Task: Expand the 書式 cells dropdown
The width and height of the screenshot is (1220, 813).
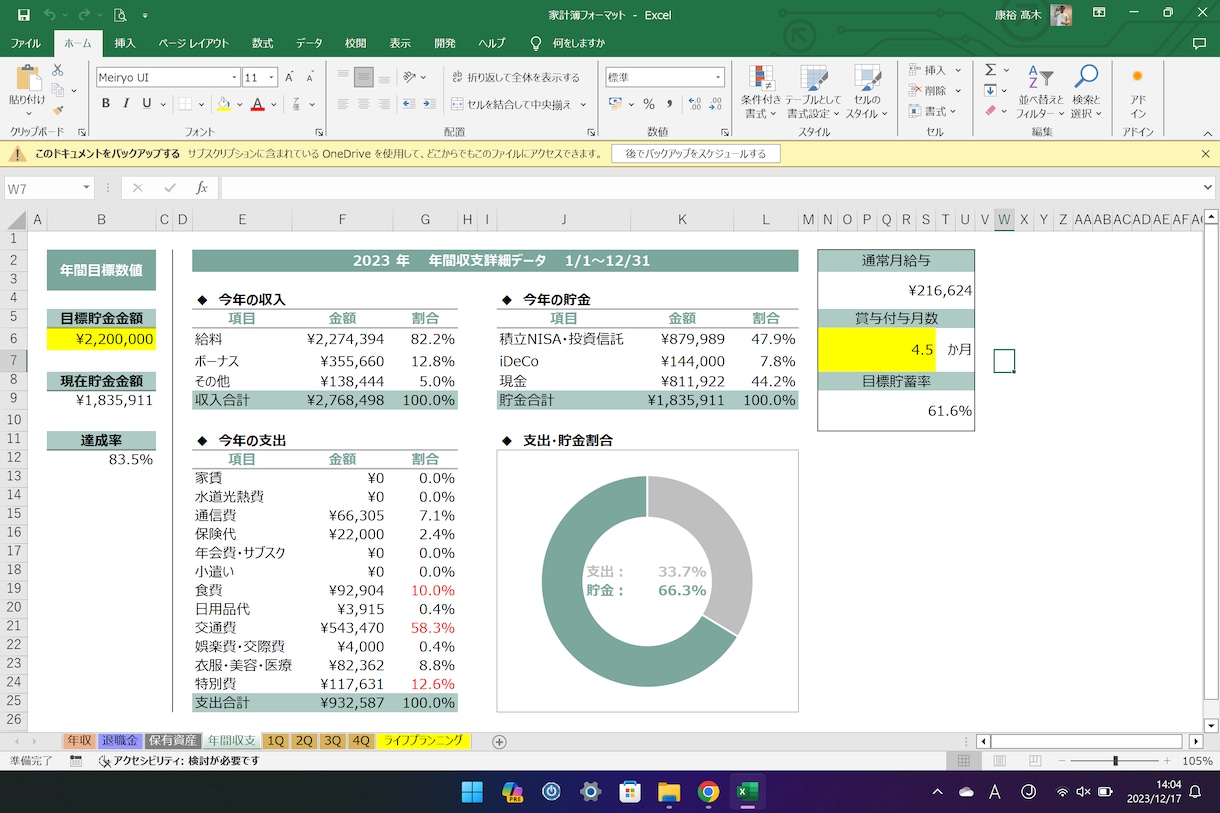Action: click(953, 111)
